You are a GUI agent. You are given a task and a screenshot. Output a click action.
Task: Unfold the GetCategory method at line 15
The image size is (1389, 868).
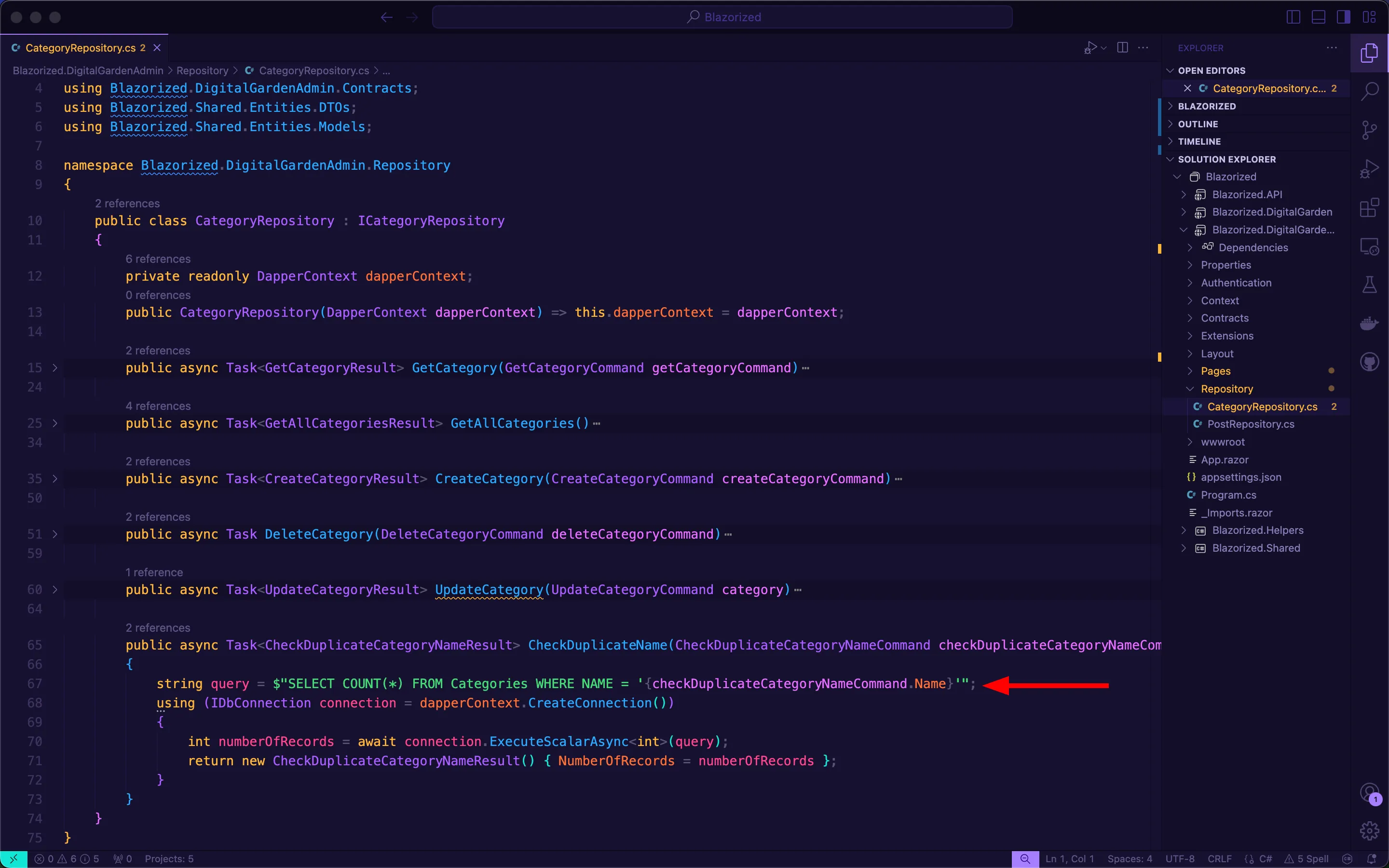[55, 367]
